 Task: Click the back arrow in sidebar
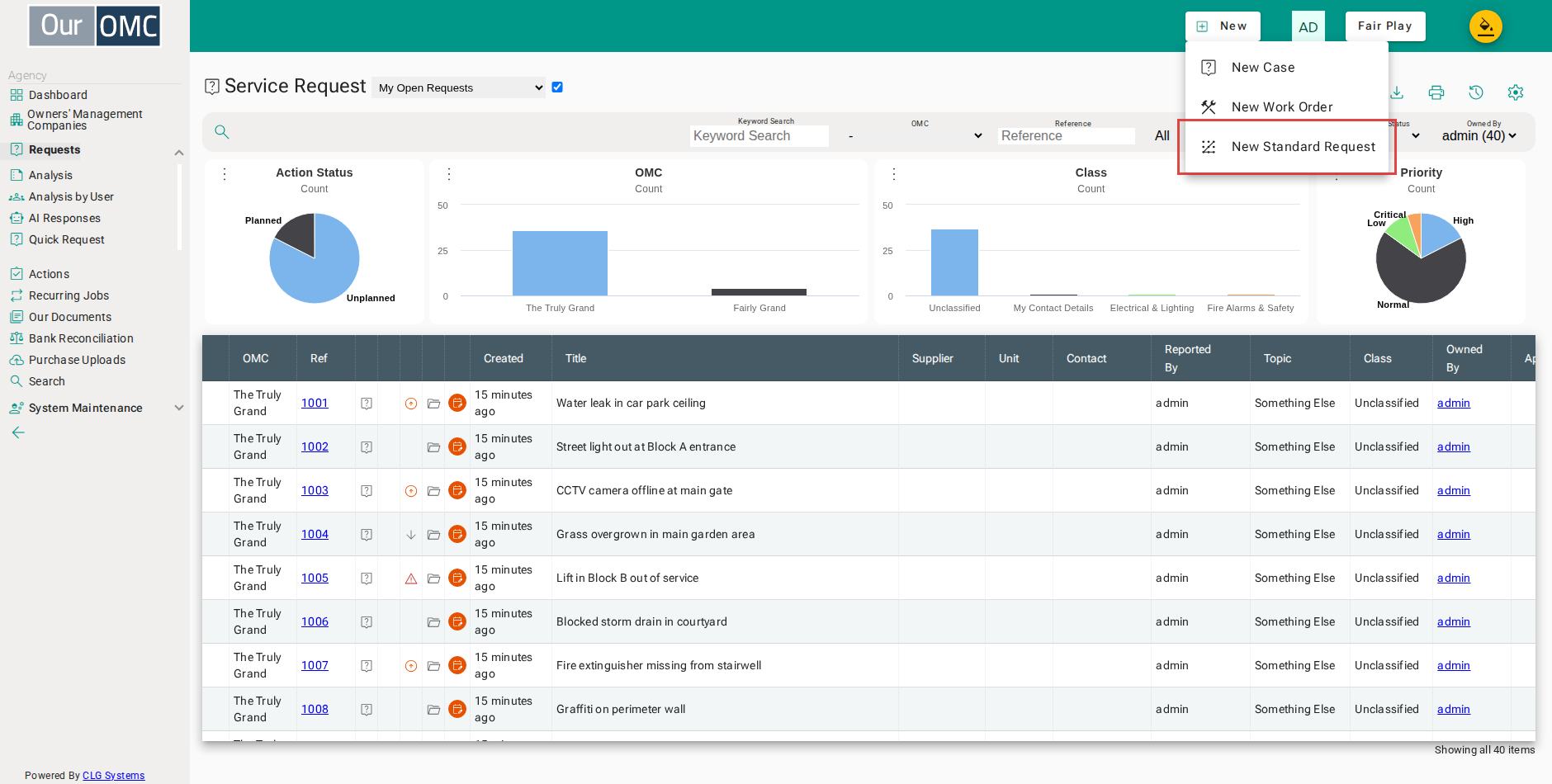tap(18, 432)
